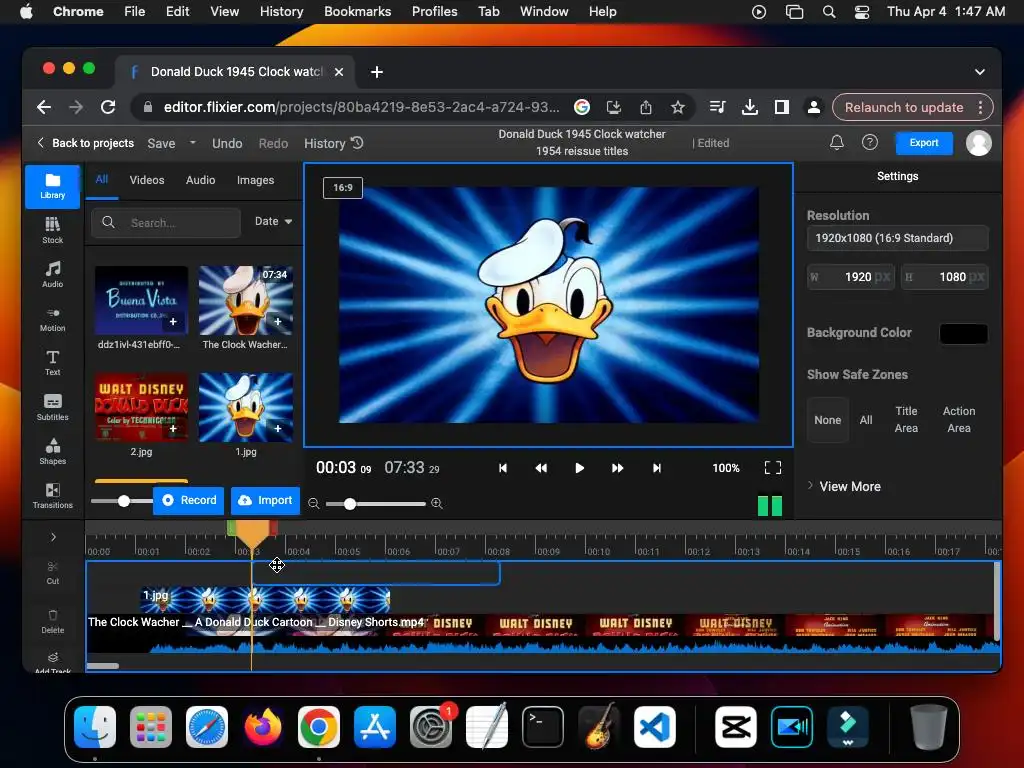Open the notifications bell

(x=837, y=142)
